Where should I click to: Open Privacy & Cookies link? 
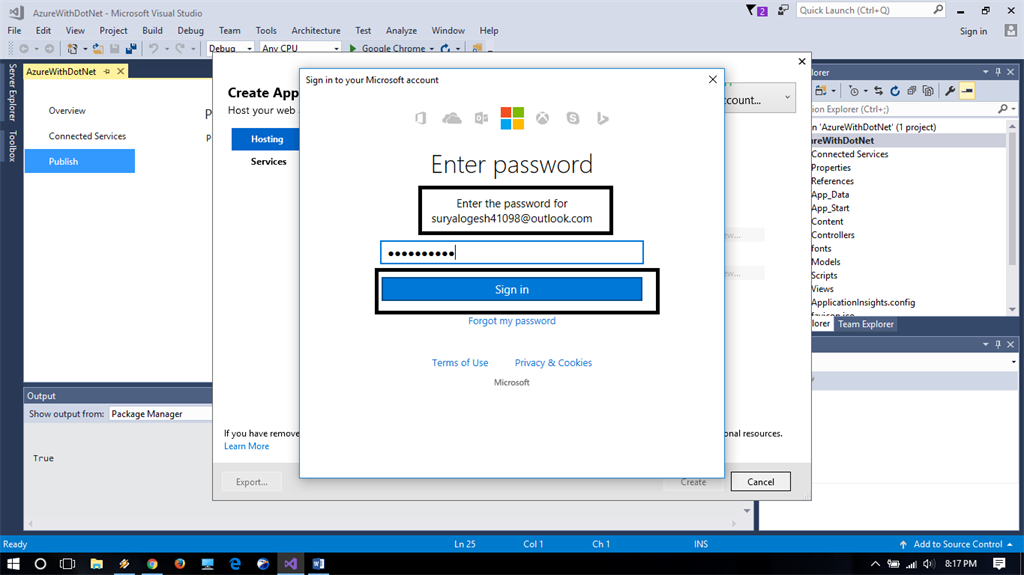(x=553, y=363)
